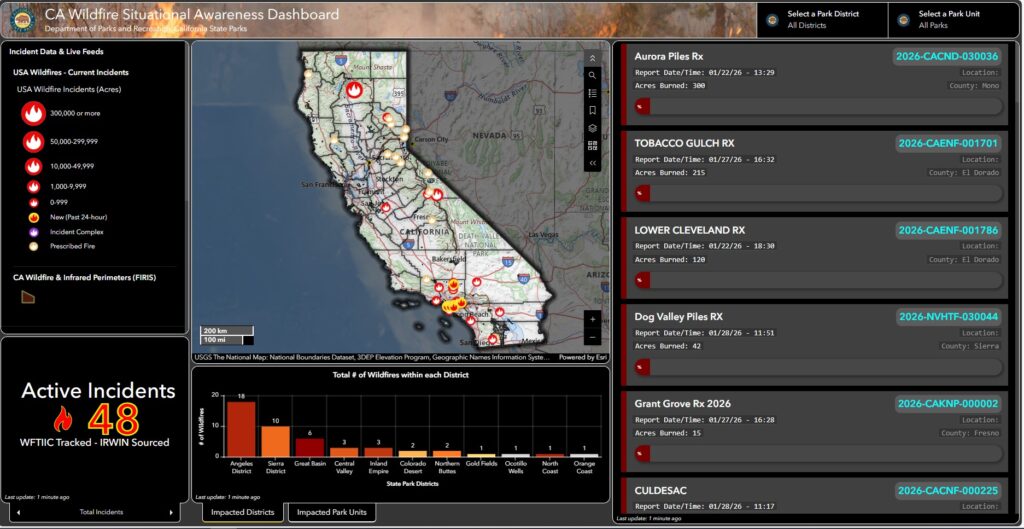The height and width of the screenshot is (529, 1024).
Task: Select the Total Incidents indicator label
Action: (101, 513)
